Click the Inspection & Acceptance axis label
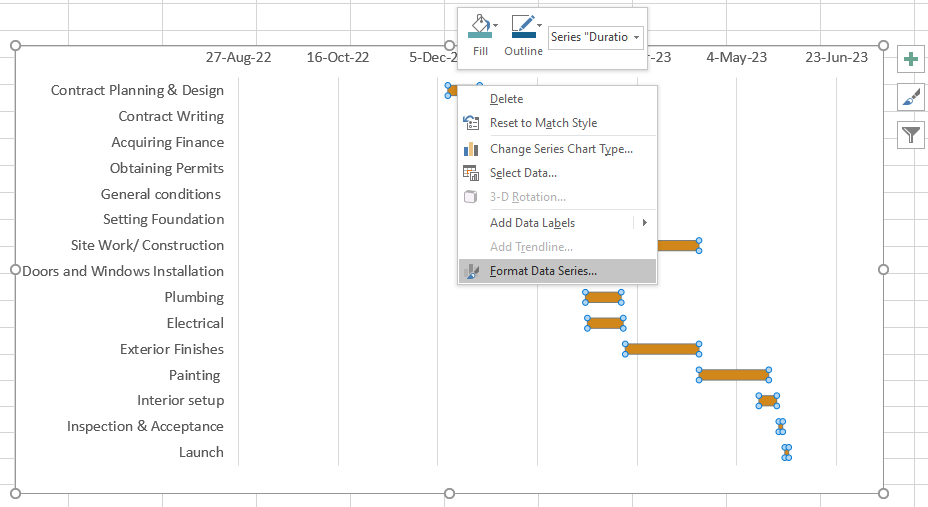 pos(145,427)
